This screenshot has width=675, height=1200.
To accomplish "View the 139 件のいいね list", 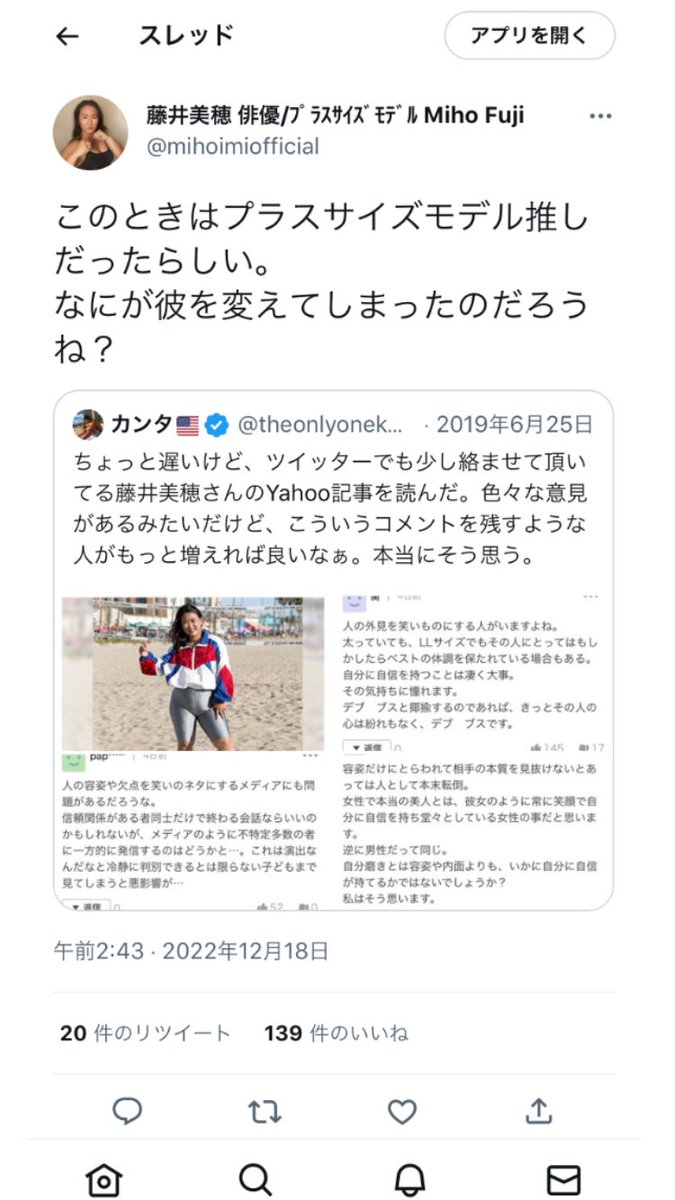I will click(x=336, y=1033).
